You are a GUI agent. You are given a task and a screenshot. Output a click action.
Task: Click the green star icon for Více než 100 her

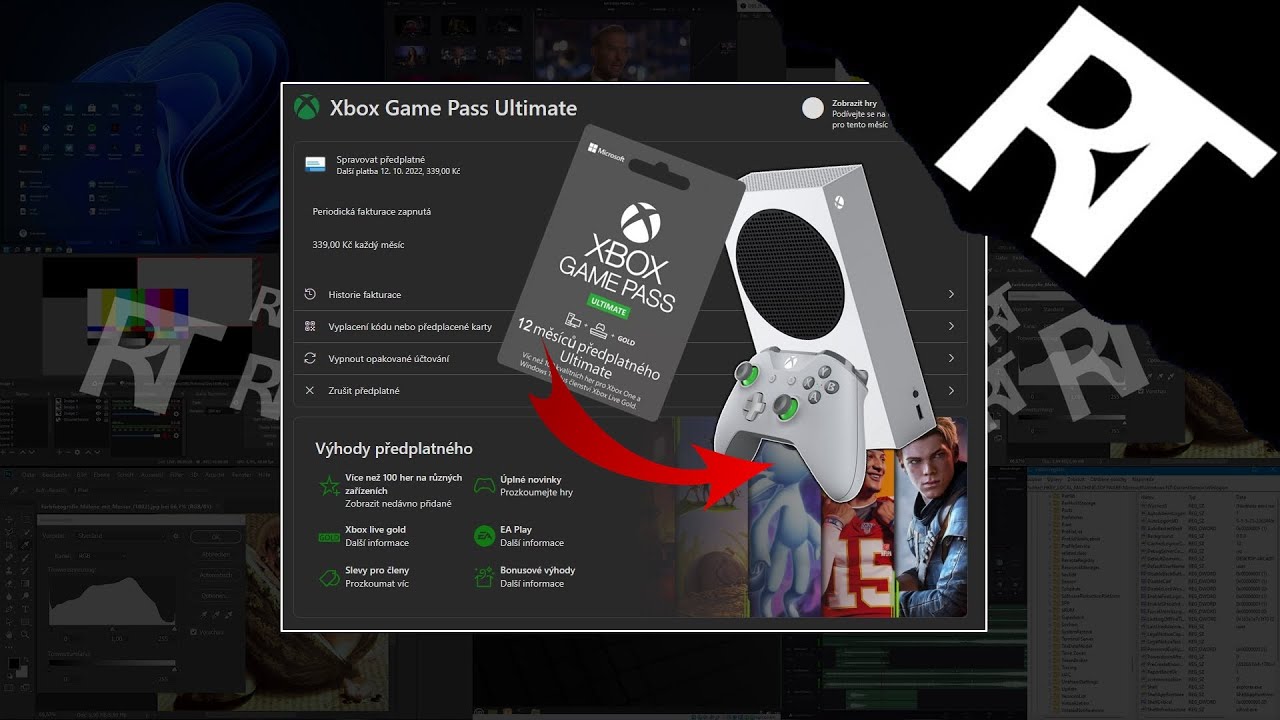pyautogui.click(x=328, y=486)
